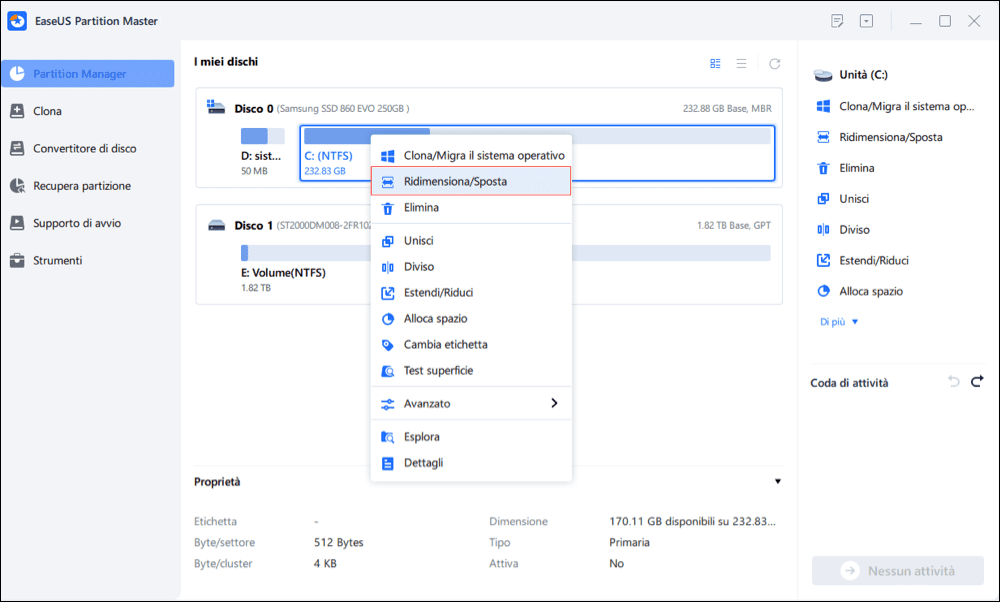Redo the queued operation
The image size is (1000, 602).
click(x=977, y=381)
